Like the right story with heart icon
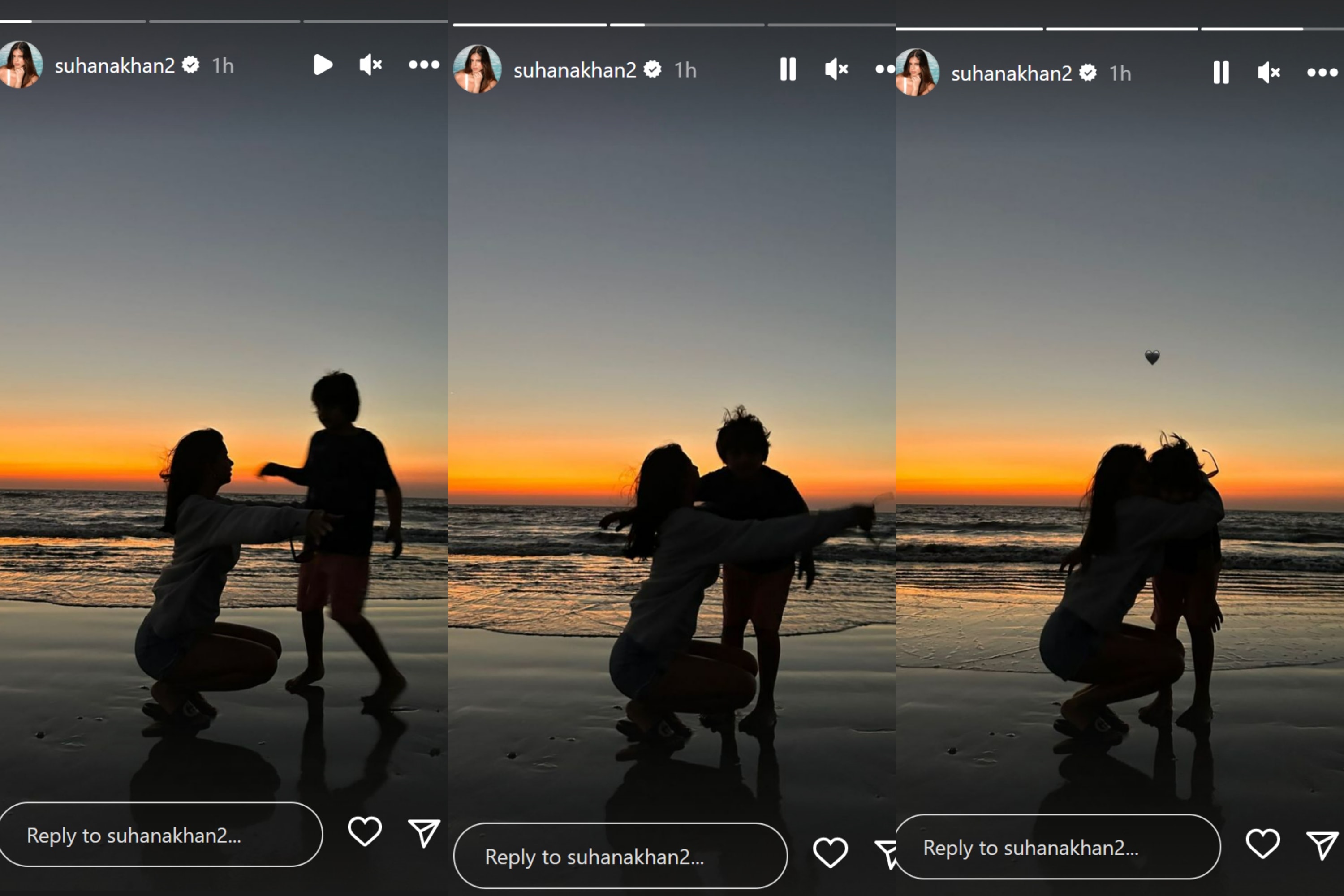The height and width of the screenshot is (896, 1344). coord(1262,844)
